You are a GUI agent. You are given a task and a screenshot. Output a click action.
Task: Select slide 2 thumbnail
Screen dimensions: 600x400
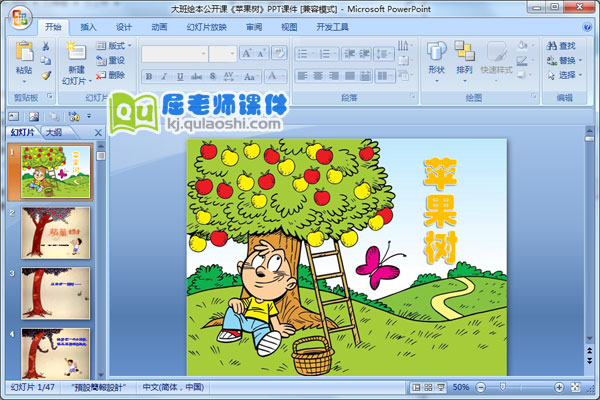point(56,233)
